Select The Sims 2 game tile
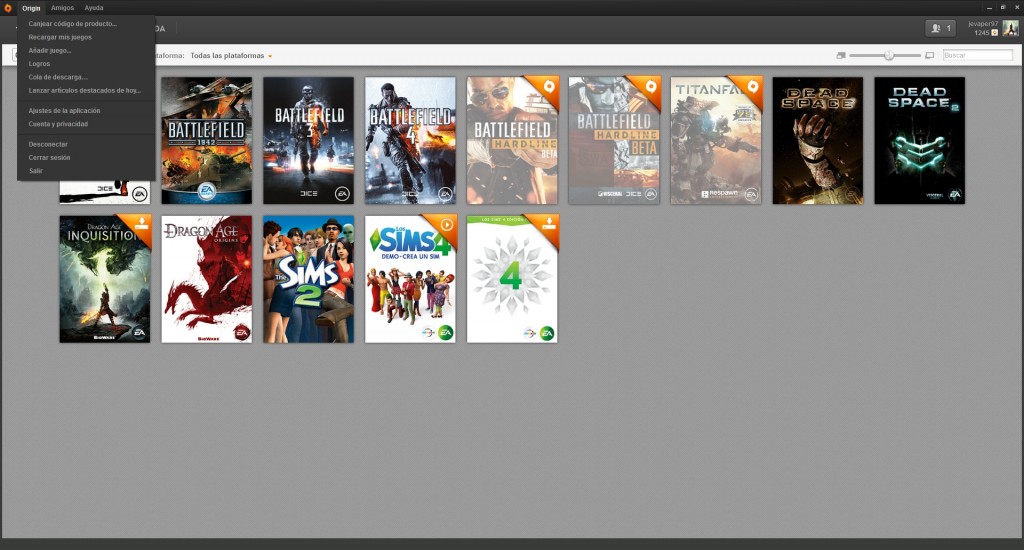The height and width of the screenshot is (550, 1024). [x=308, y=279]
